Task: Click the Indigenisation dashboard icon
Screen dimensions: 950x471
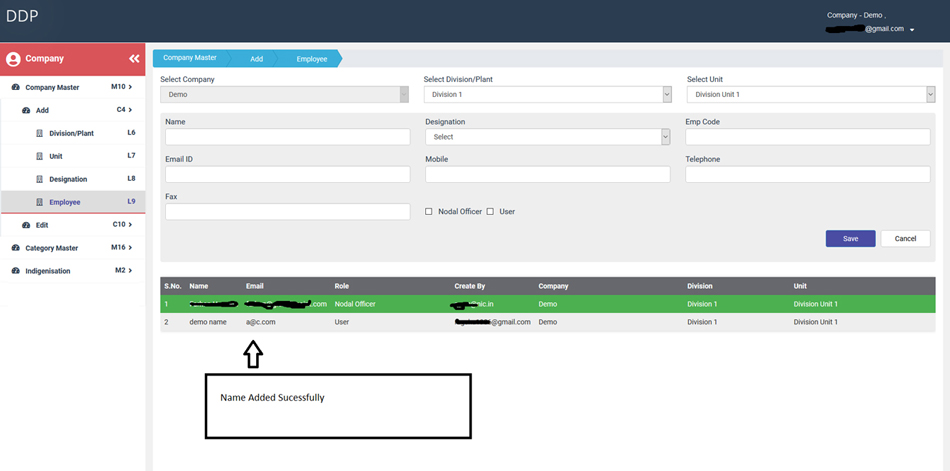Action: [15, 271]
